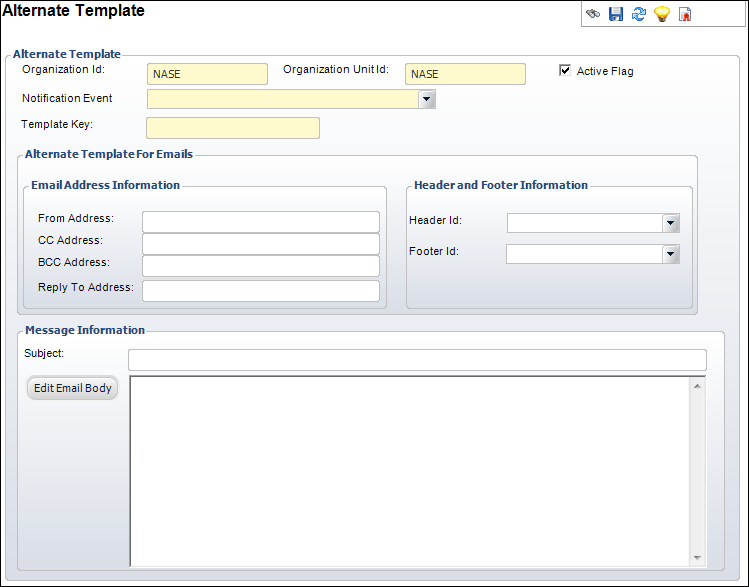Focus the Reply To Address field
749x587 pixels.
pyautogui.click(x=261, y=291)
